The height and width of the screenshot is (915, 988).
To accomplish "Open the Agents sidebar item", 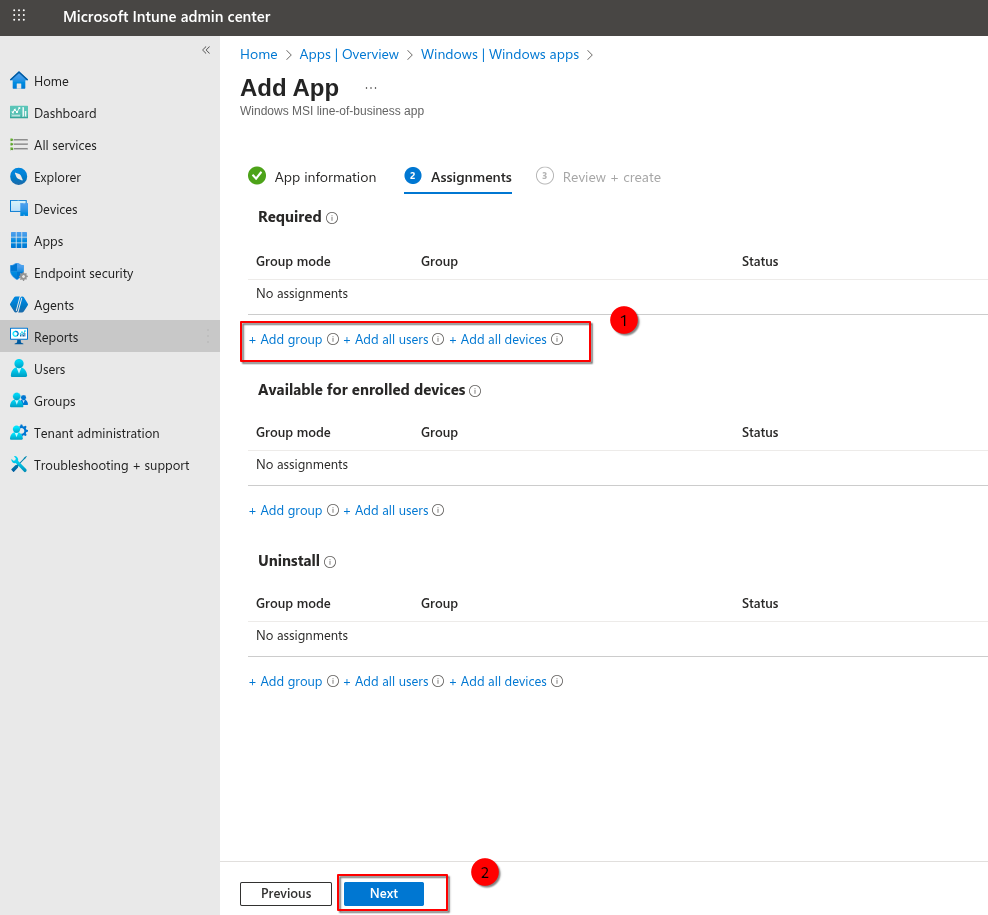I will coord(54,305).
